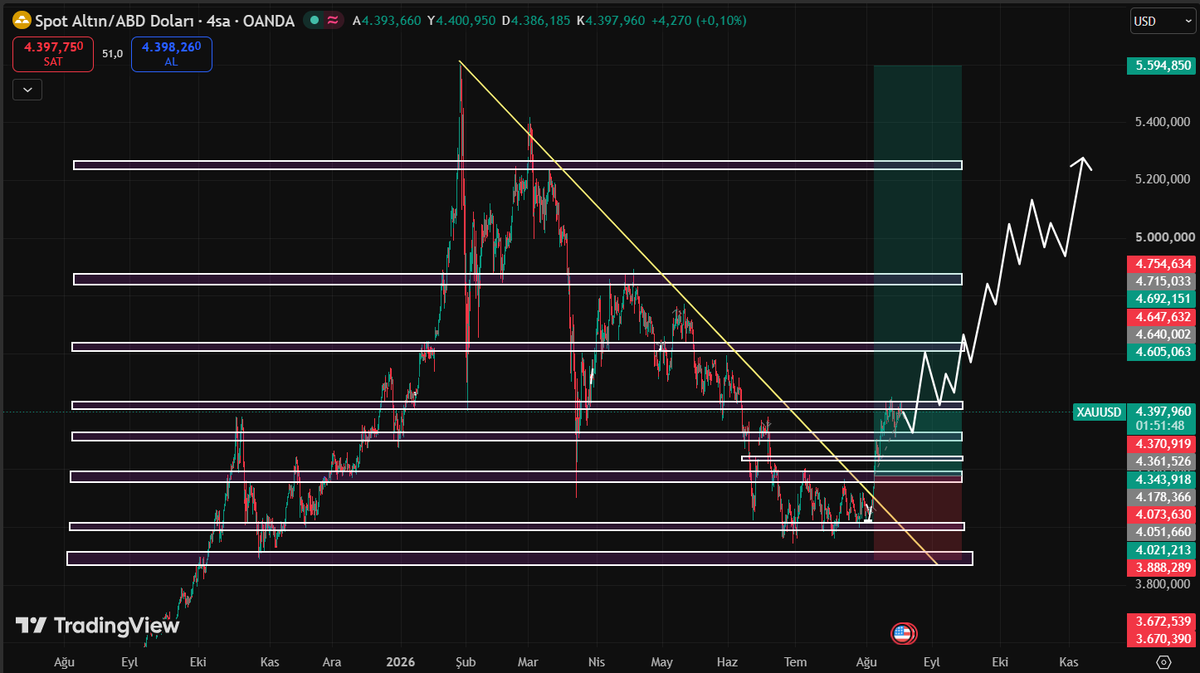Click the red SAT sell button
Viewport: 1200px width, 673px height.
coord(53,54)
